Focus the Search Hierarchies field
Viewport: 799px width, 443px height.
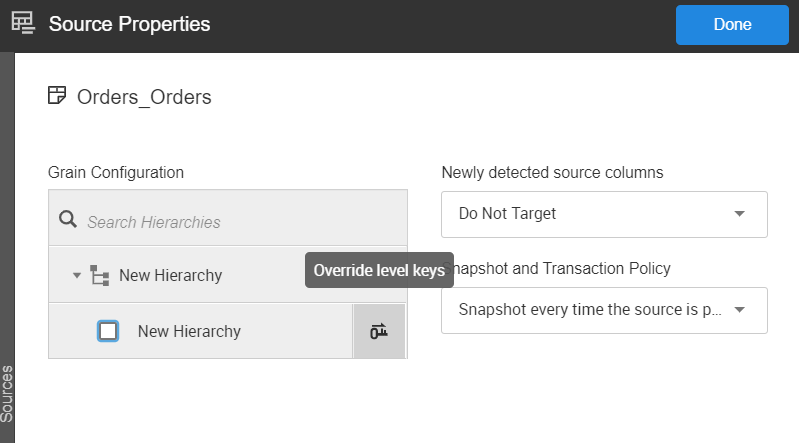pos(240,222)
